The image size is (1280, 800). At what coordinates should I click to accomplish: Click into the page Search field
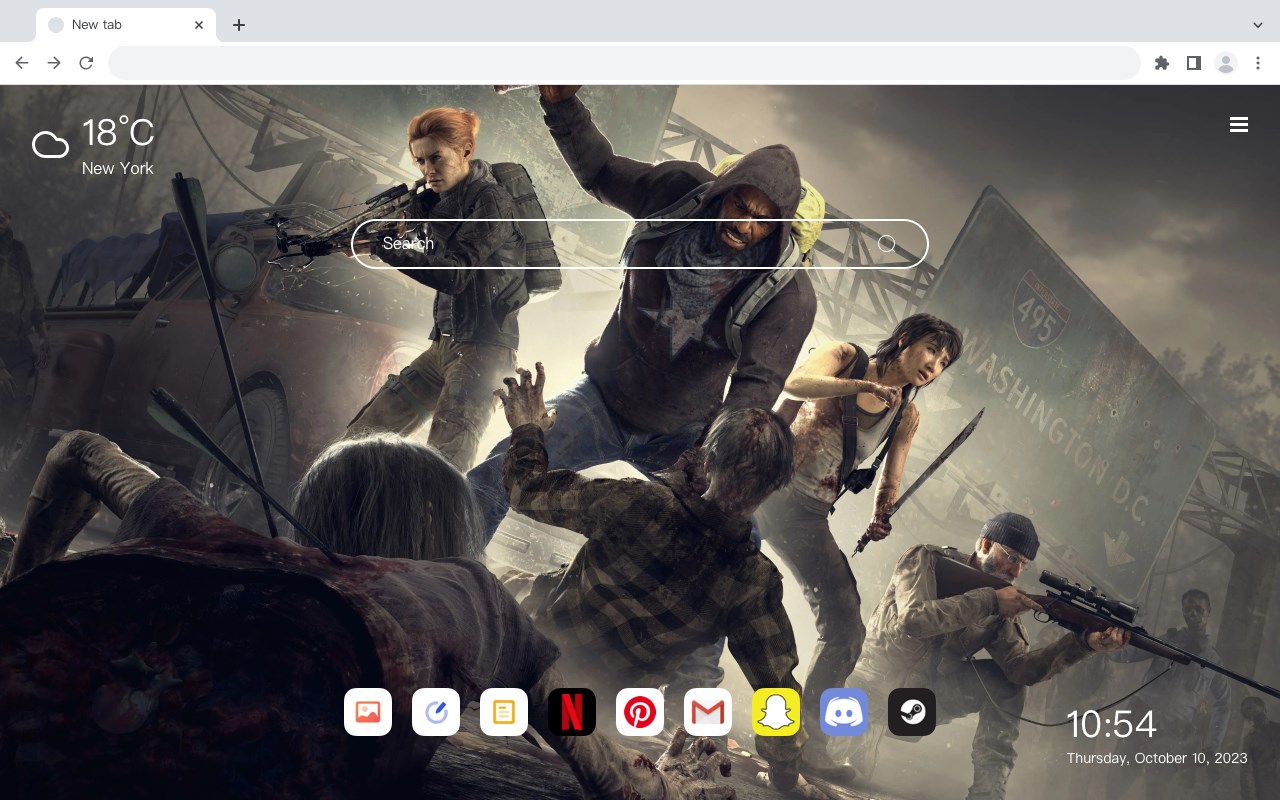tap(640, 244)
